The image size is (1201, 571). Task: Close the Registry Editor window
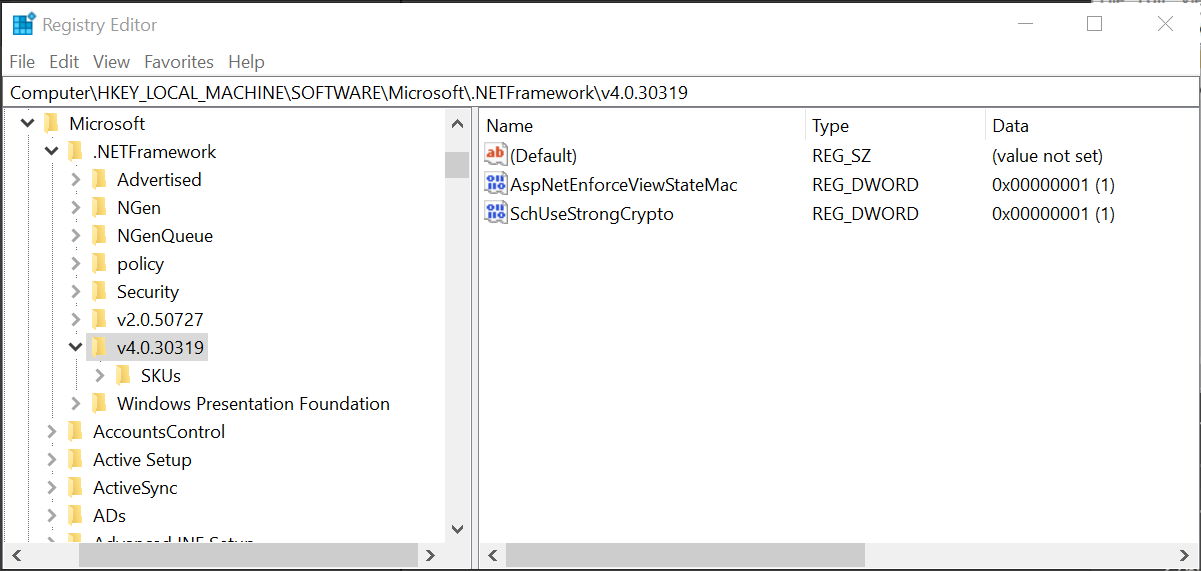tap(1165, 24)
